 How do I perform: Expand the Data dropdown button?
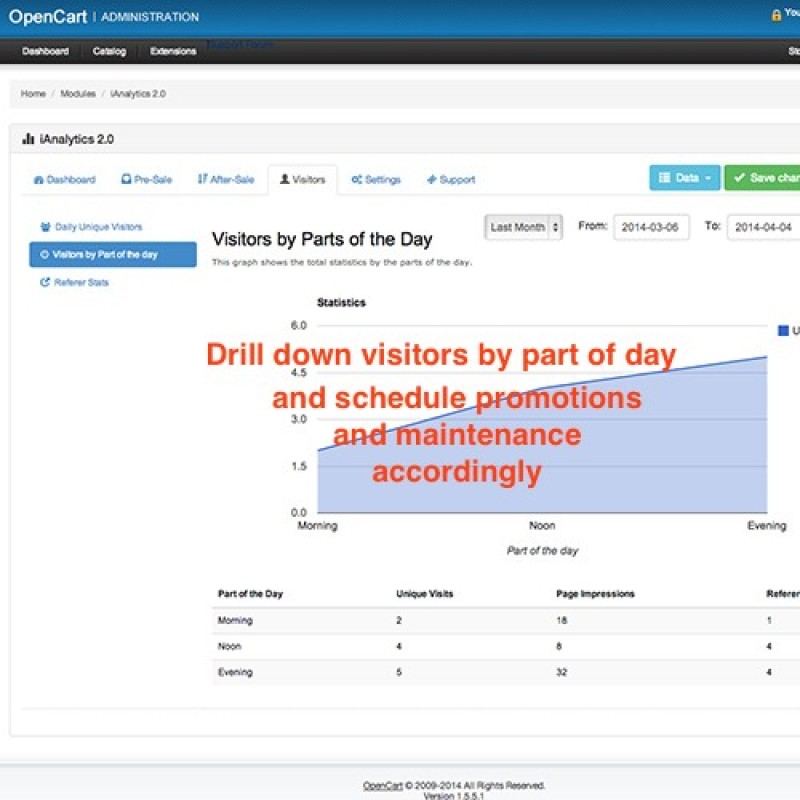[684, 178]
